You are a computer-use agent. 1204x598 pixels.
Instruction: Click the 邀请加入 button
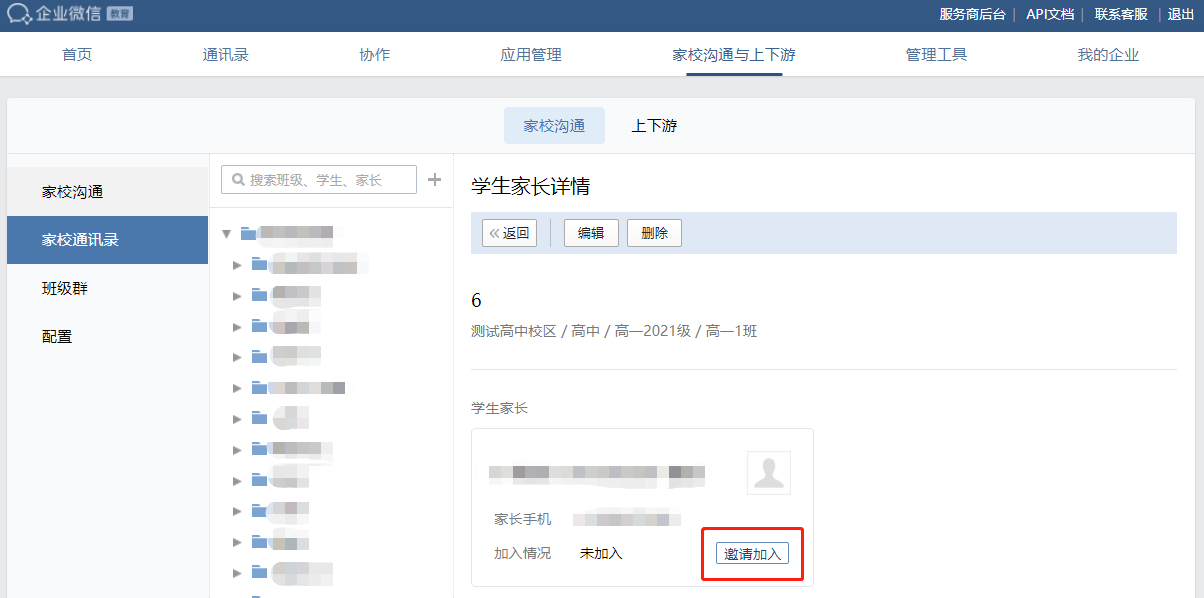click(752, 553)
